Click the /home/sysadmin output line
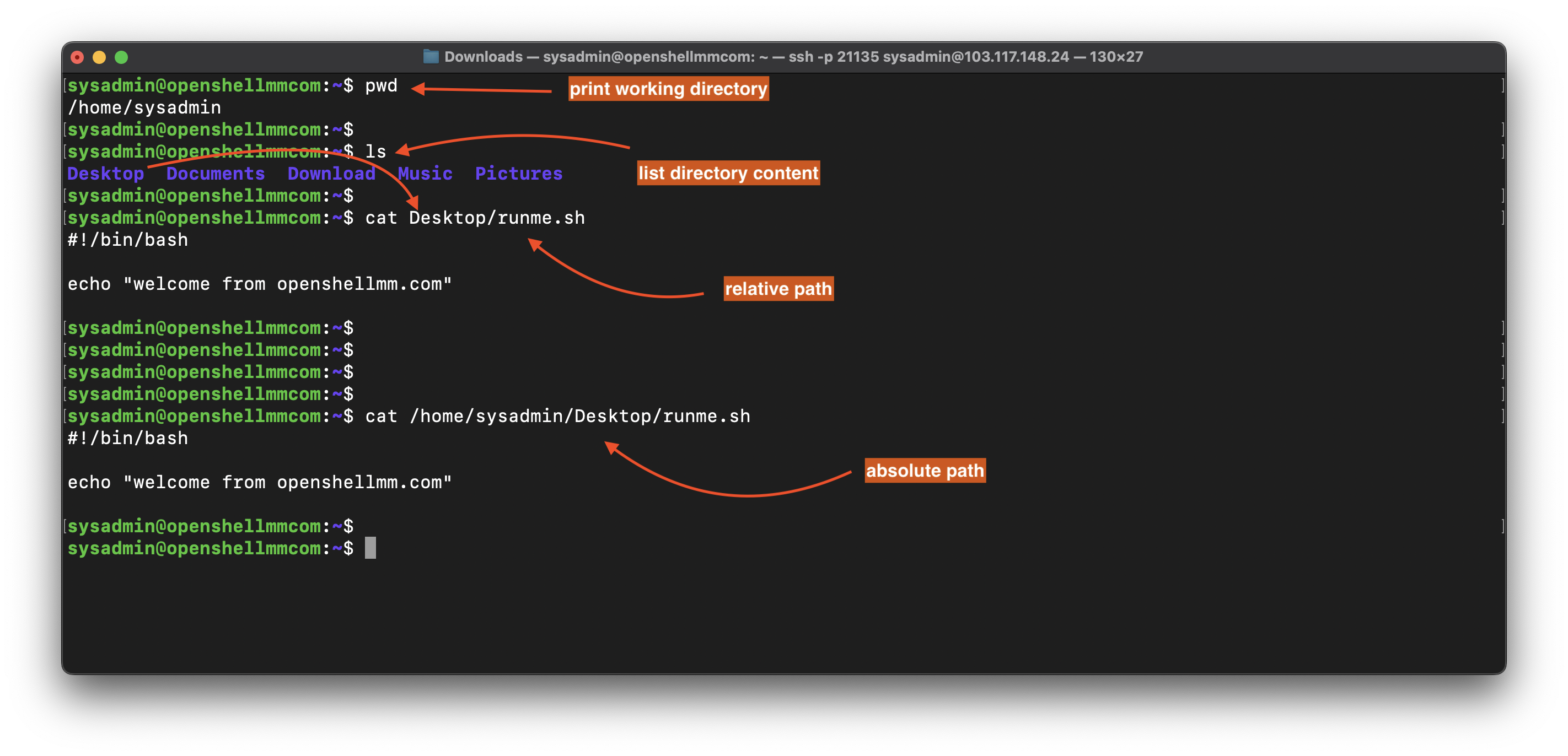This screenshot has height=756, width=1568. click(x=144, y=107)
